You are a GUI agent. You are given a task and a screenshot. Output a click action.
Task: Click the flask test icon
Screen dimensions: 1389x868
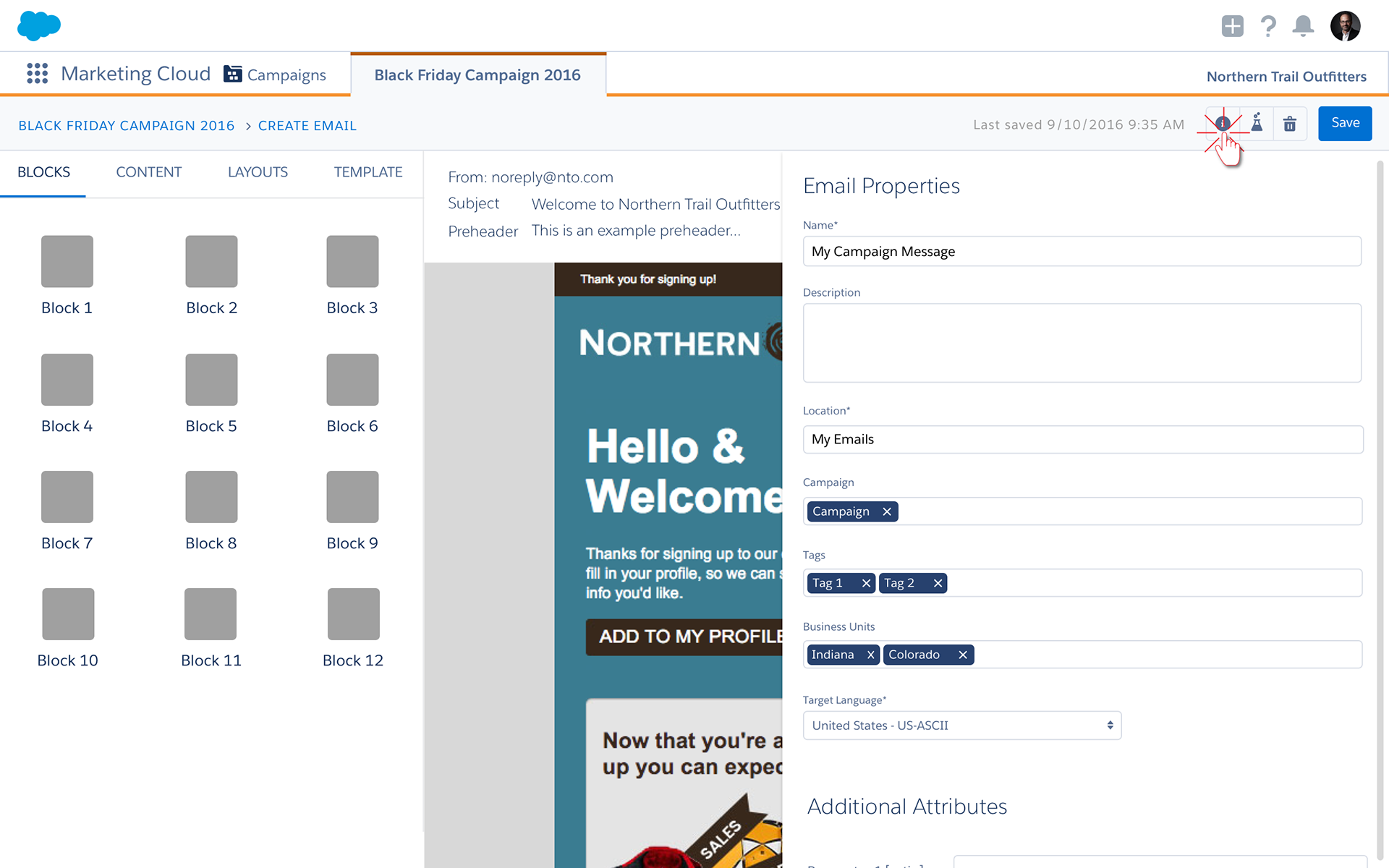1257,123
